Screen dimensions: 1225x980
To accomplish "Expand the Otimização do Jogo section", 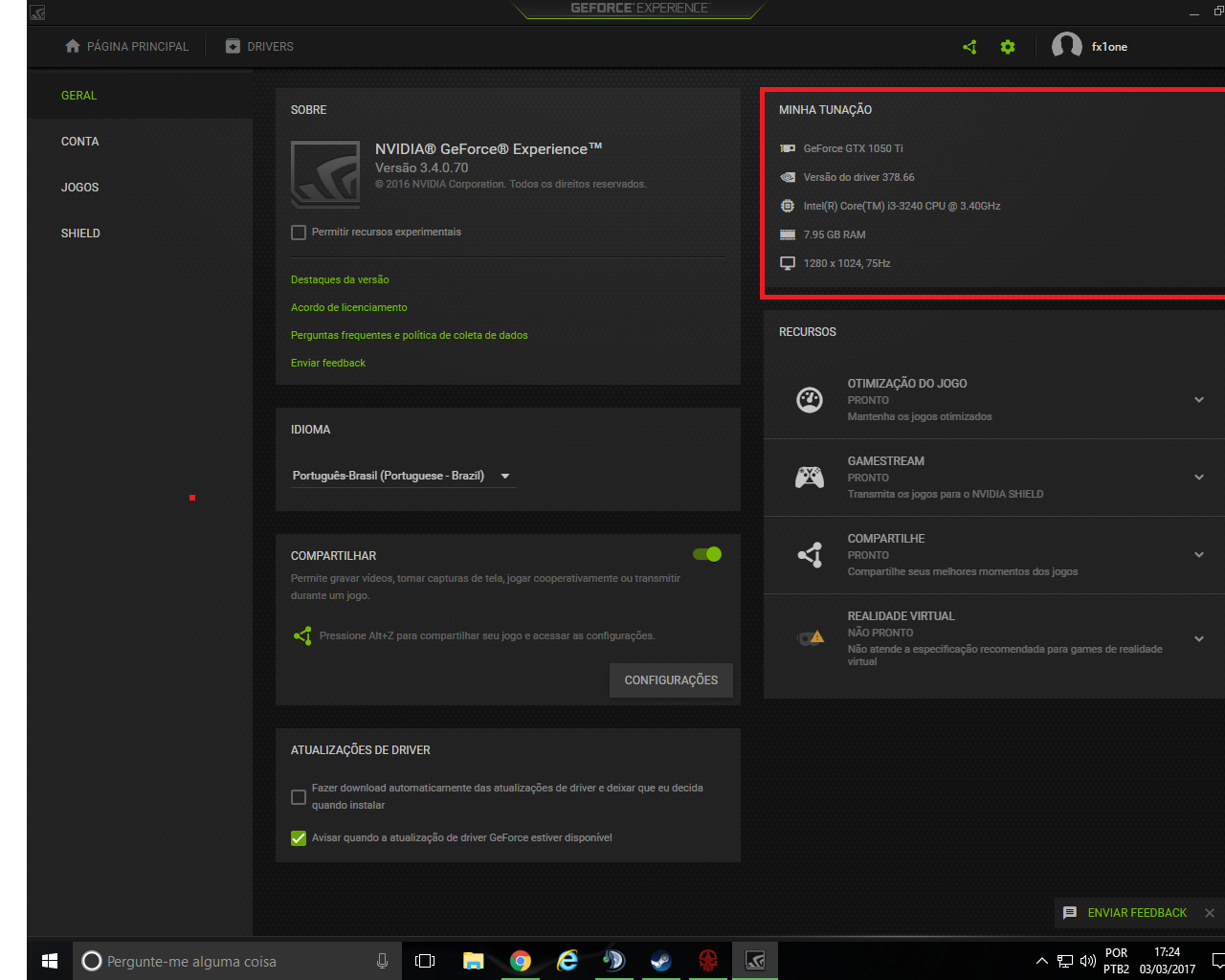I will pos(1199,400).
